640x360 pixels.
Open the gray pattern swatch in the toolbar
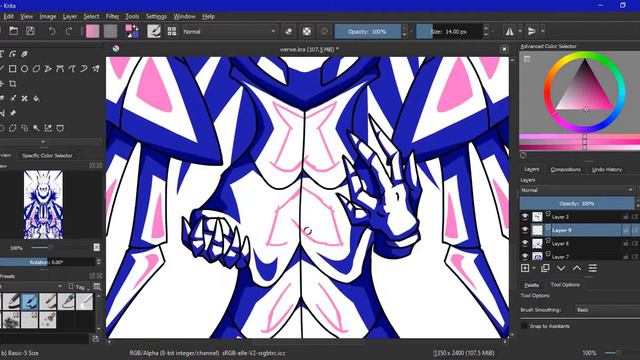click(110, 31)
